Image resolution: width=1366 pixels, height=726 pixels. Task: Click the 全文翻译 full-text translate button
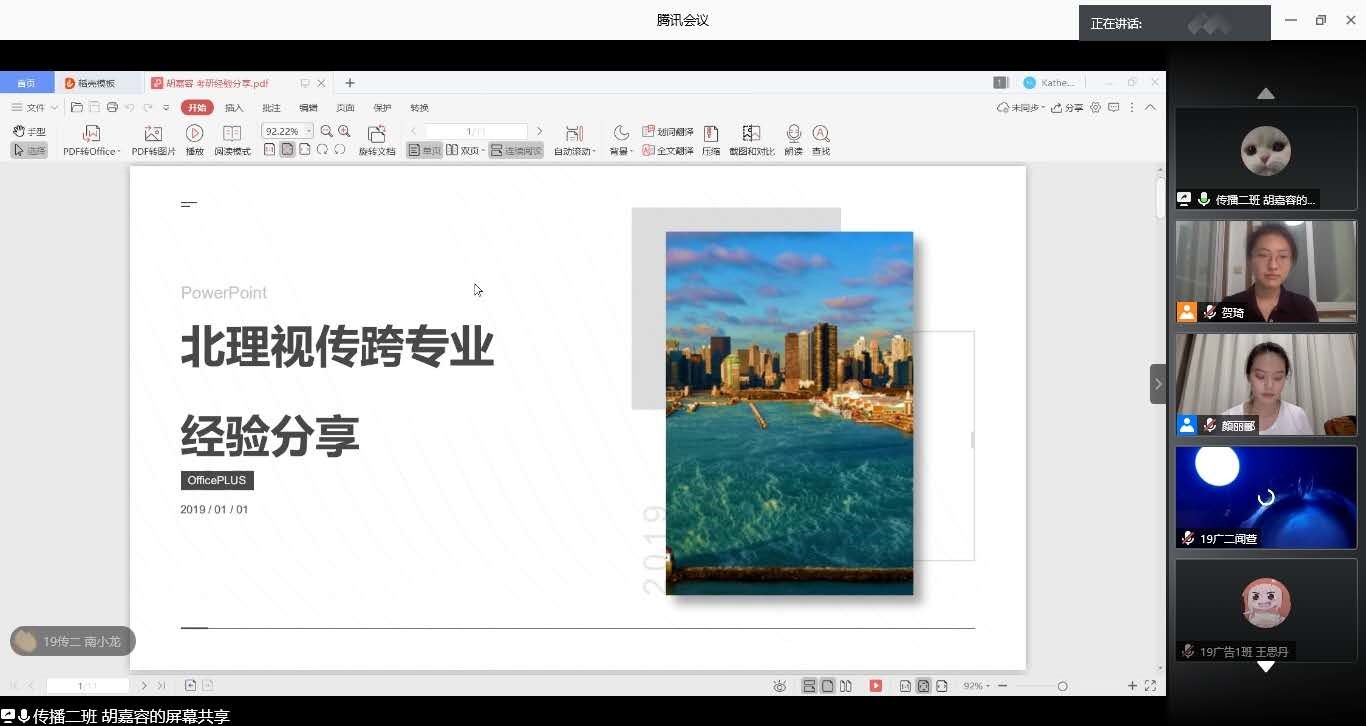(x=668, y=151)
